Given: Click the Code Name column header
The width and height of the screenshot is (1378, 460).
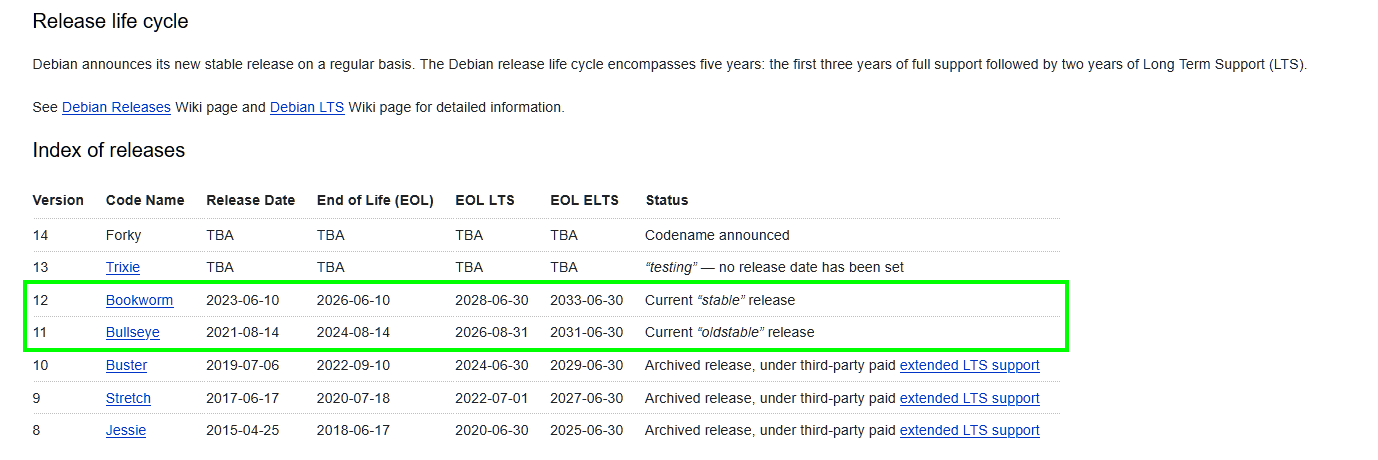Looking at the screenshot, I should 145,200.
